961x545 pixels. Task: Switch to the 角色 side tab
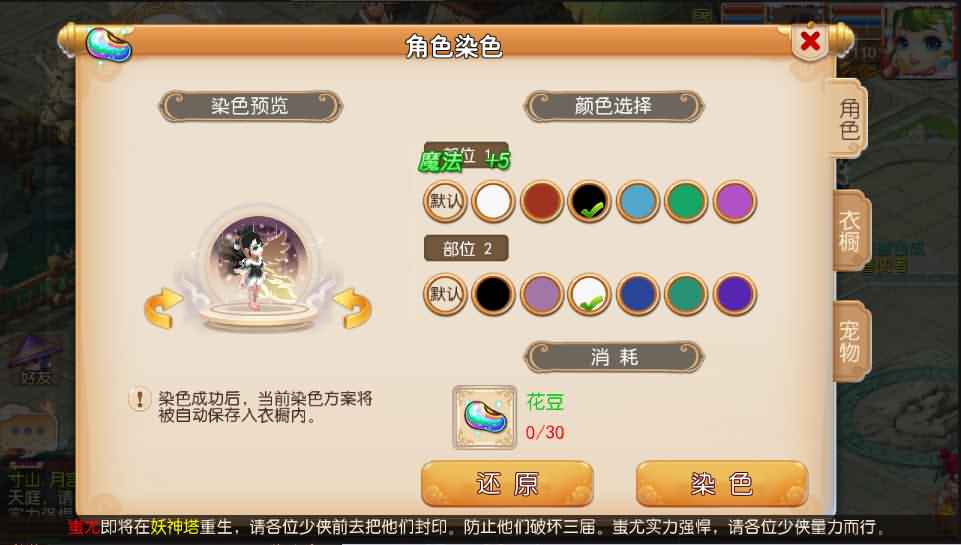[849, 119]
